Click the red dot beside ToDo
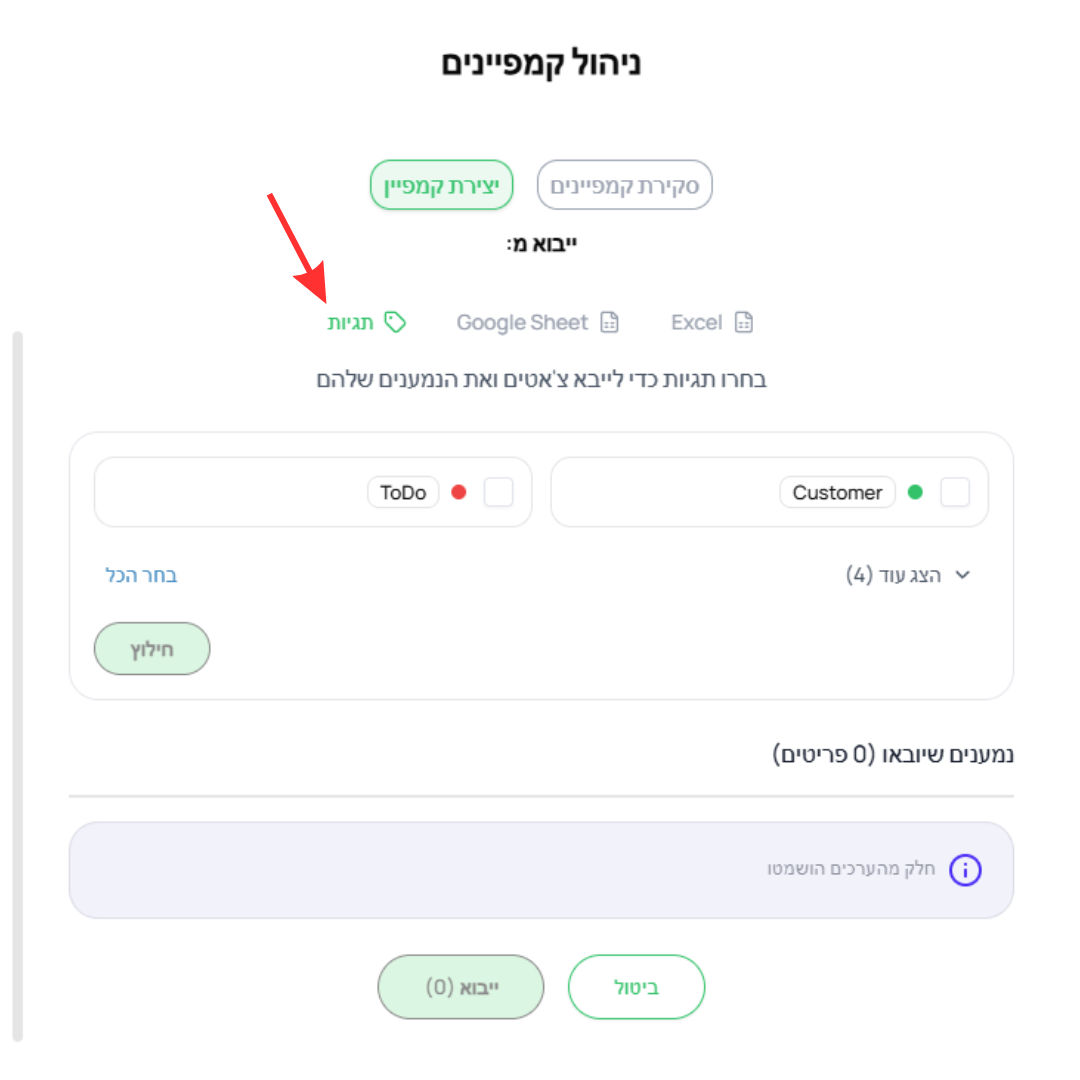 point(459,492)
